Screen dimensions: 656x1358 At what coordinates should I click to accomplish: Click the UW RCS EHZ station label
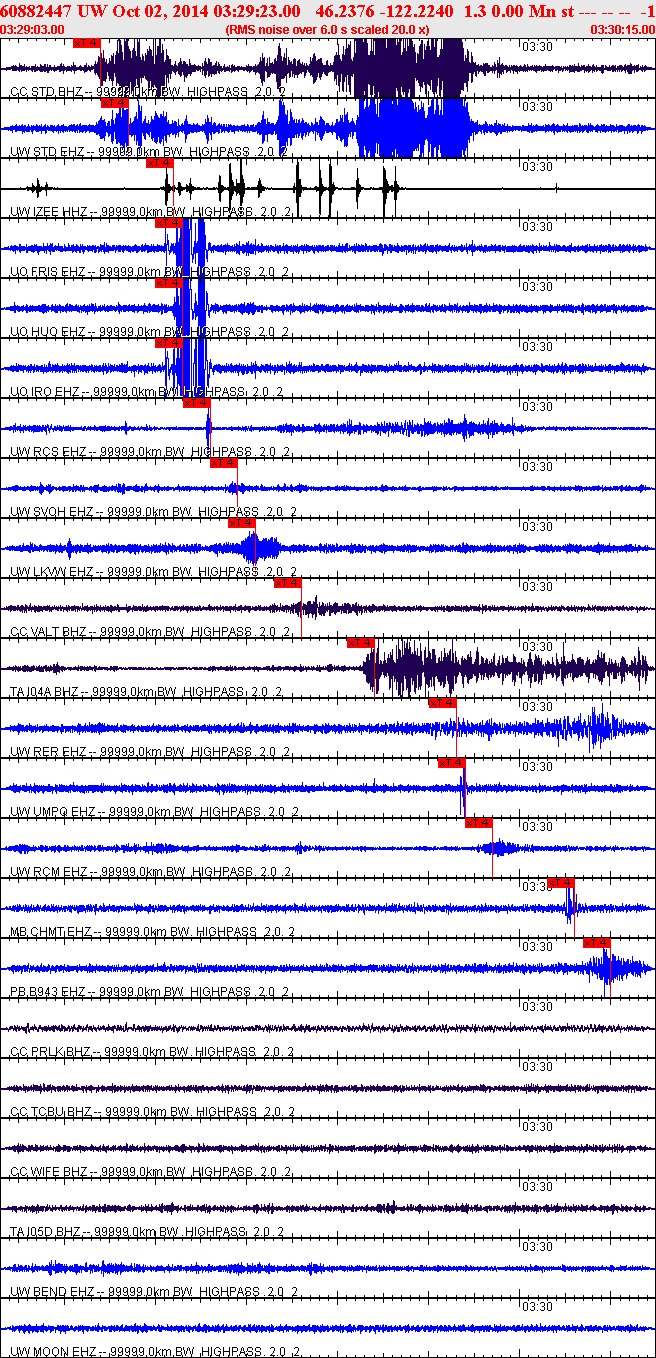click(x=149, y=452)
